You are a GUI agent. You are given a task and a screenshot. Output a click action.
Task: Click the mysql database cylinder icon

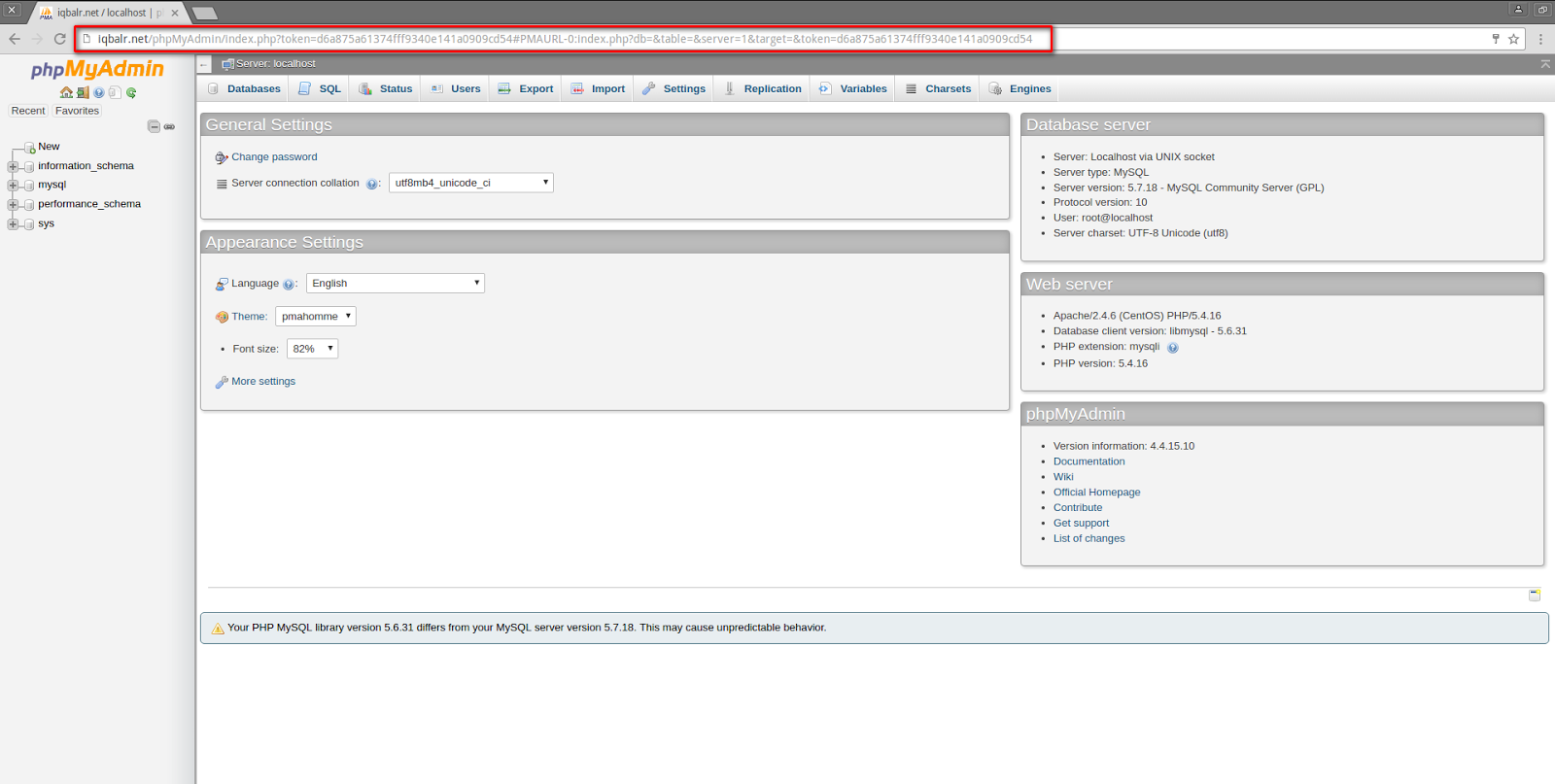[x=29, y=186]
